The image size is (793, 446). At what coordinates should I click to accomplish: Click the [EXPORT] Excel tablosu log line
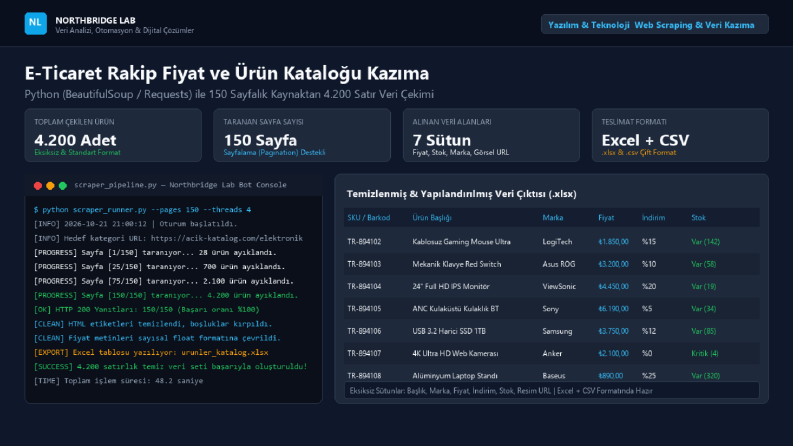[151, 352]
